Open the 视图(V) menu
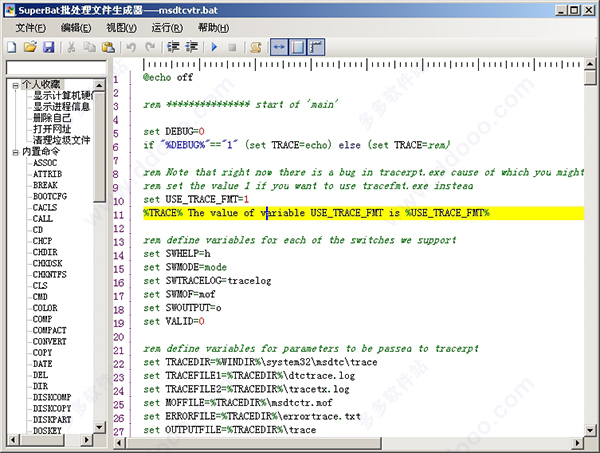 coord(121,28)
